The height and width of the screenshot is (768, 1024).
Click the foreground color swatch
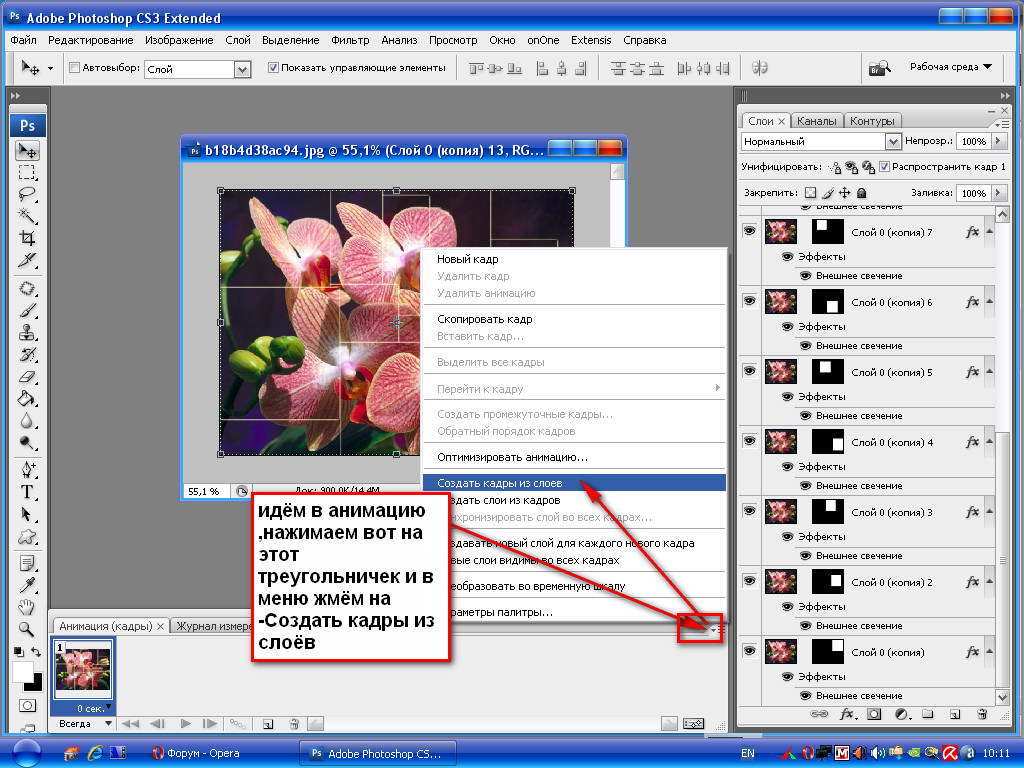coord(22,671)
